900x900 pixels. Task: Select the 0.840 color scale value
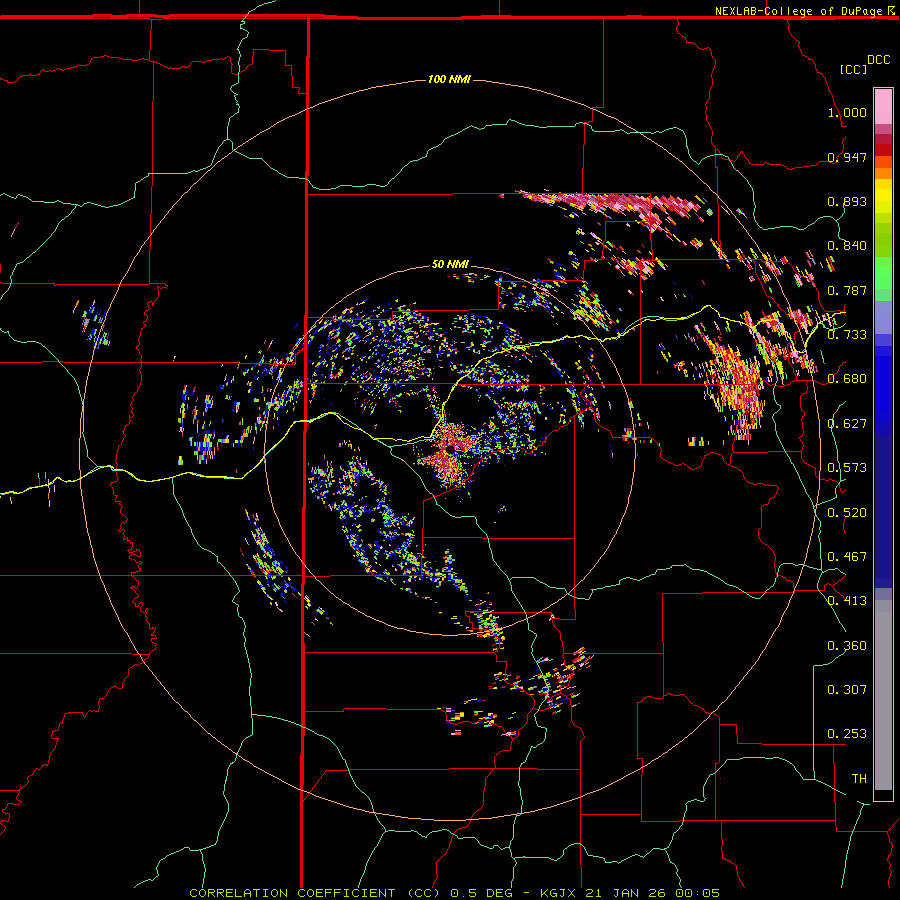pyautogui.click(x=847, y=246)
